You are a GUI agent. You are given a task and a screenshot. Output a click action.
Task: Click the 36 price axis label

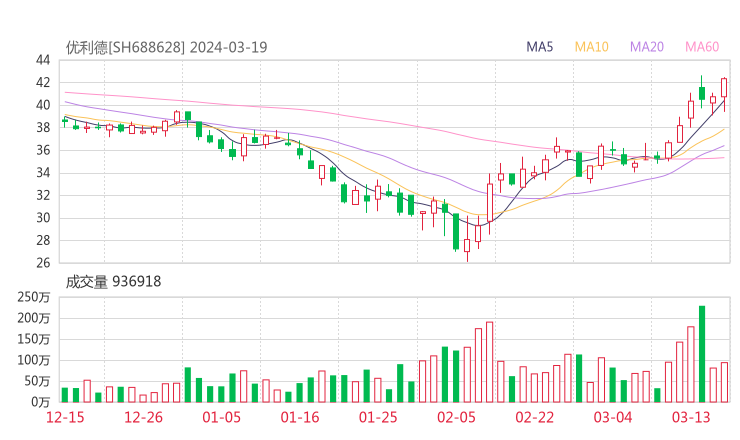(43, 150)
